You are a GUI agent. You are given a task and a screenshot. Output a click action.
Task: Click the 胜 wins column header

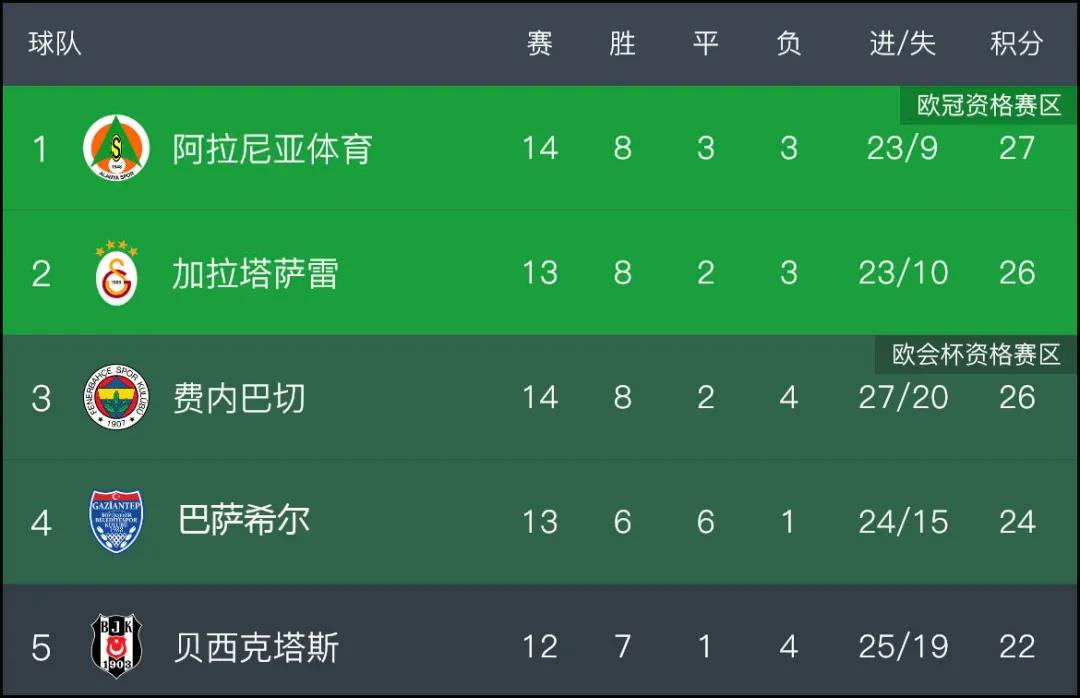click(x=622, y=43)
